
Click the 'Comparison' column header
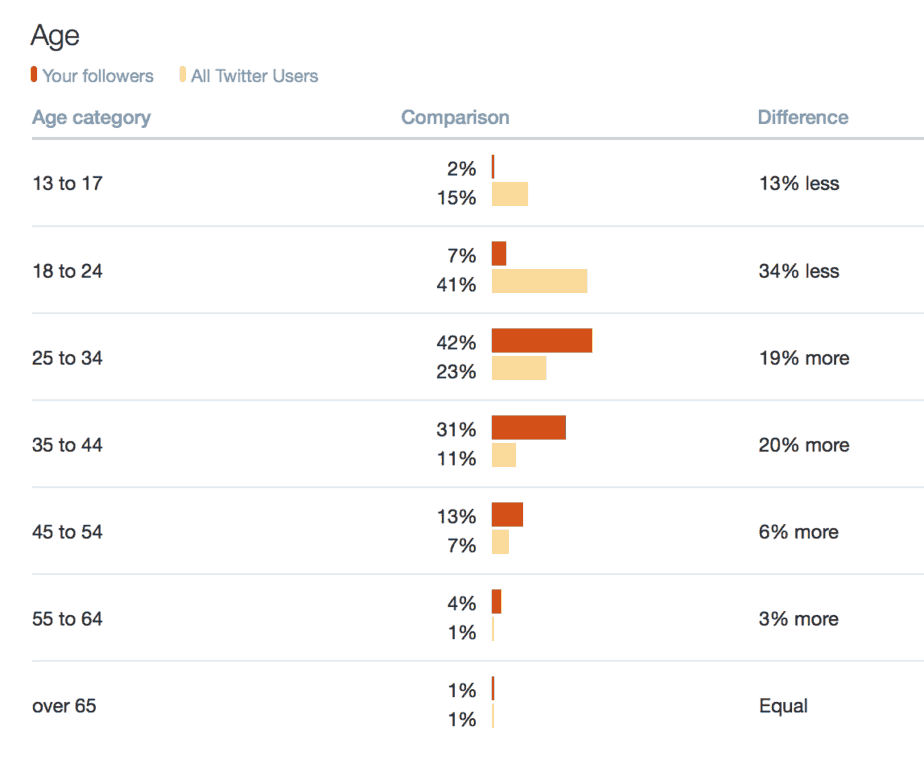[455, 117]
